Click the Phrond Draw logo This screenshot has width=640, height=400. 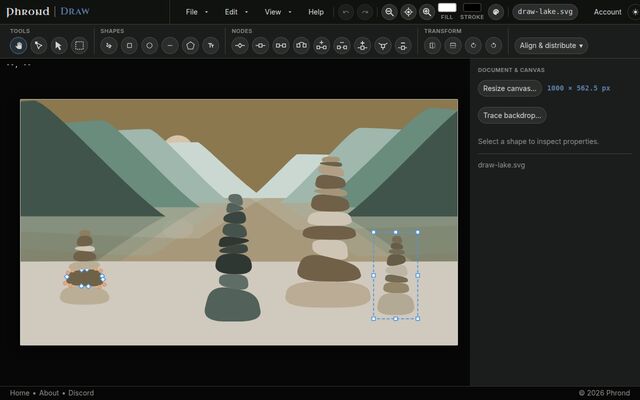48,11
